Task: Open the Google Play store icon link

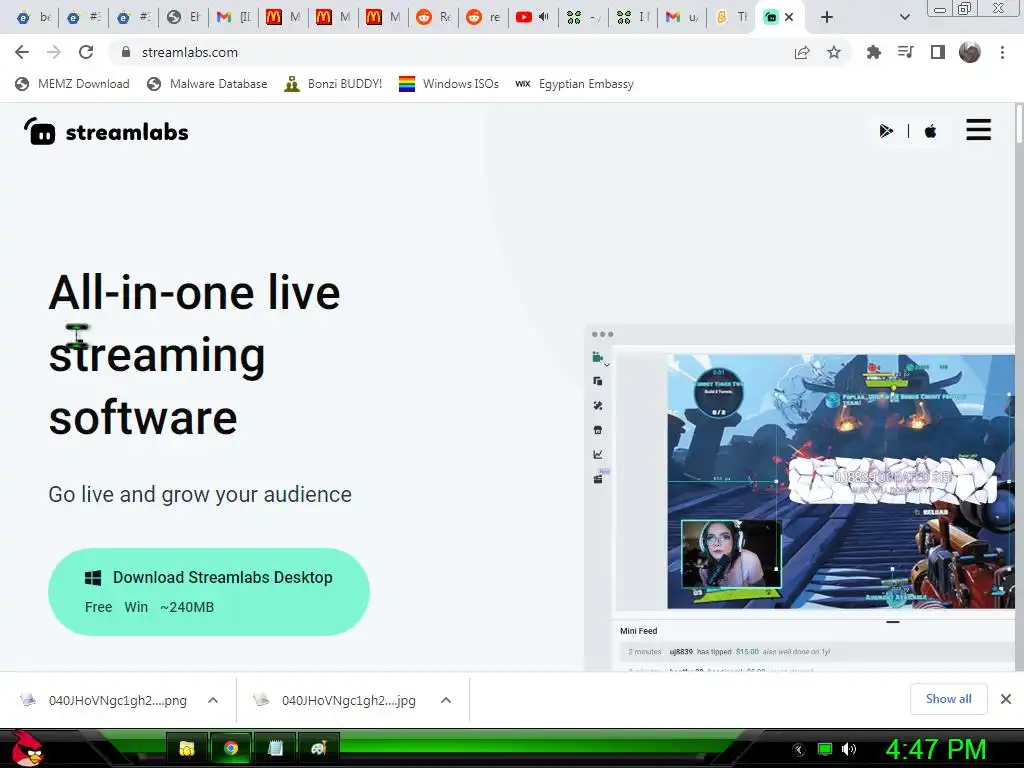Action: click(886, 131)
